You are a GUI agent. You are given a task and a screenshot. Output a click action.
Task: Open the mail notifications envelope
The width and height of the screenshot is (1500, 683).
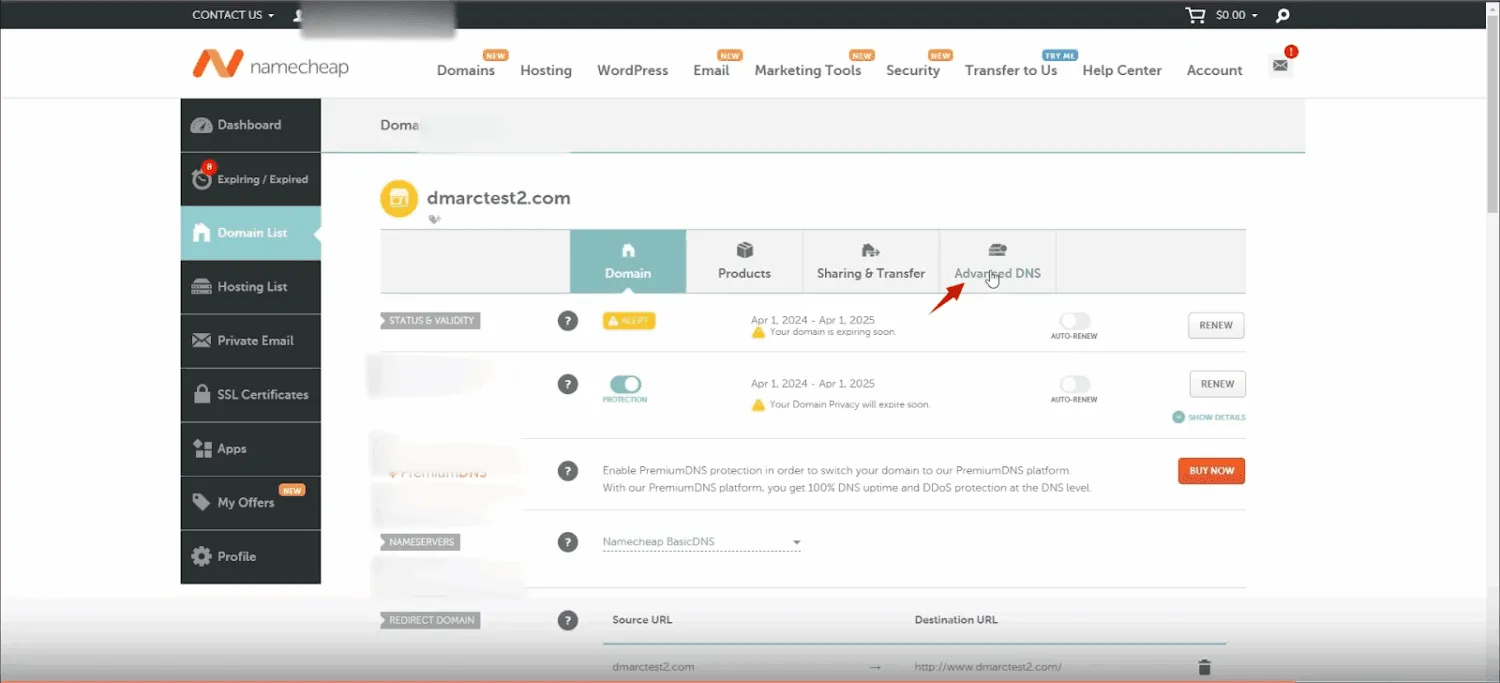coord(1280,65)
